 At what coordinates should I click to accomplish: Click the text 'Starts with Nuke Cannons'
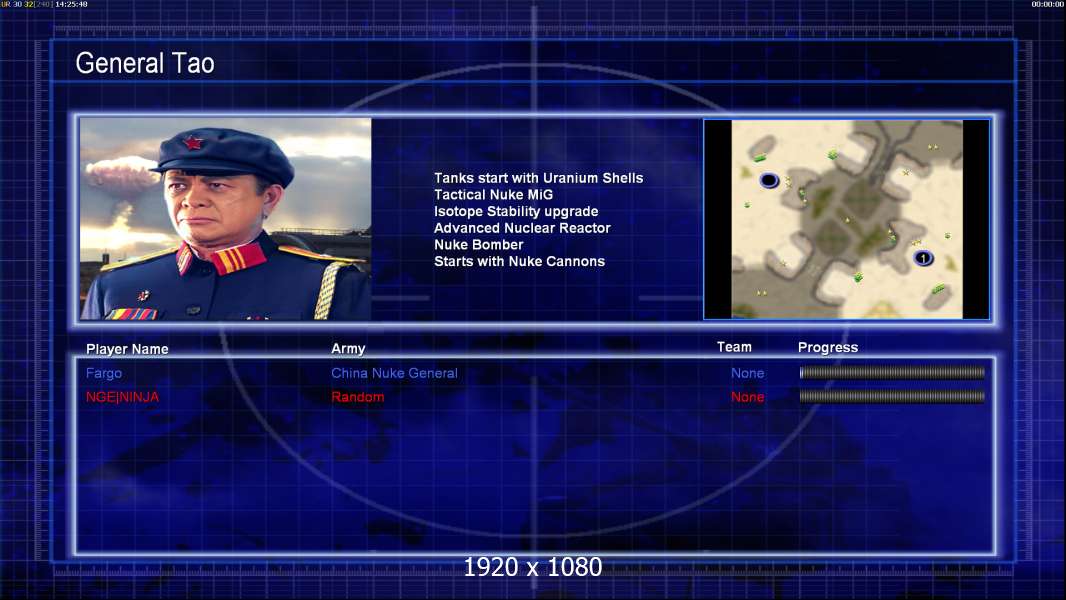pyautogui.click(x=519, y=262)
